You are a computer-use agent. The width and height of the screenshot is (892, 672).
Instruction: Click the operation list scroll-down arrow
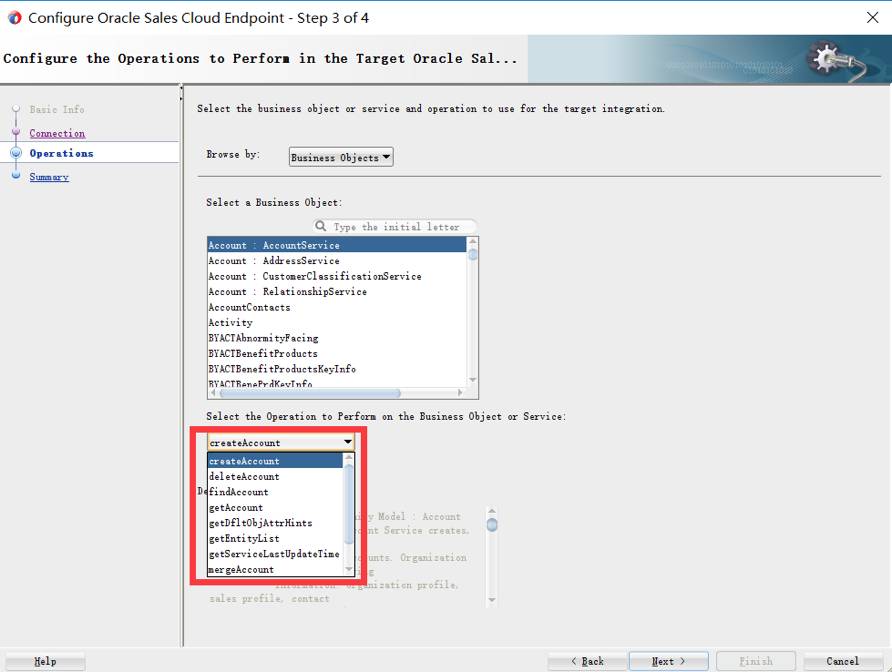click(x=349, y=569)
